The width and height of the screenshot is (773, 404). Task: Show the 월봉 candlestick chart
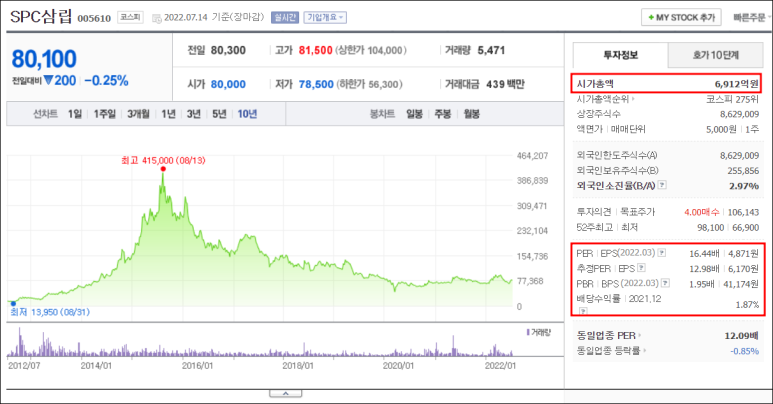coord(471,114)
